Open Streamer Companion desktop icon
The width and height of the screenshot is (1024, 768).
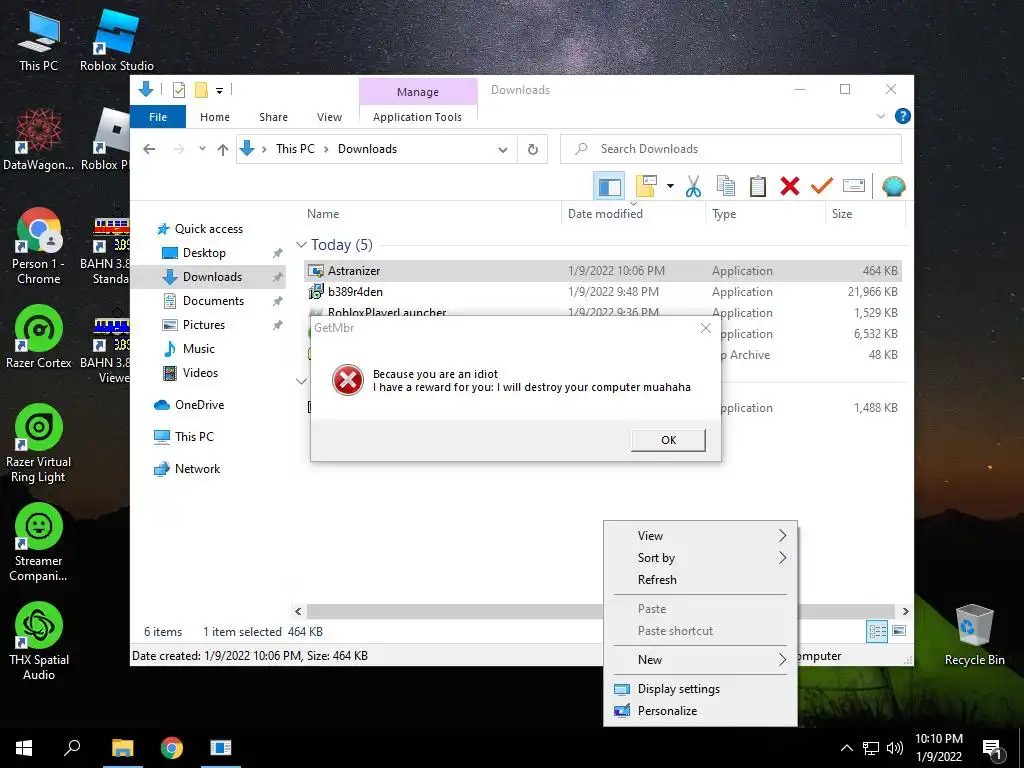(x=39, y=543)
